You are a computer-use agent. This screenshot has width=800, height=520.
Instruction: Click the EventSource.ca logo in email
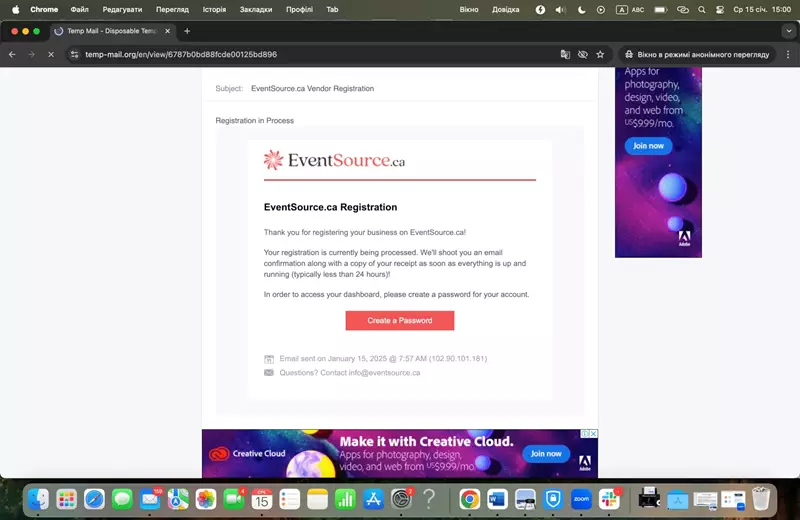(334, 160)
